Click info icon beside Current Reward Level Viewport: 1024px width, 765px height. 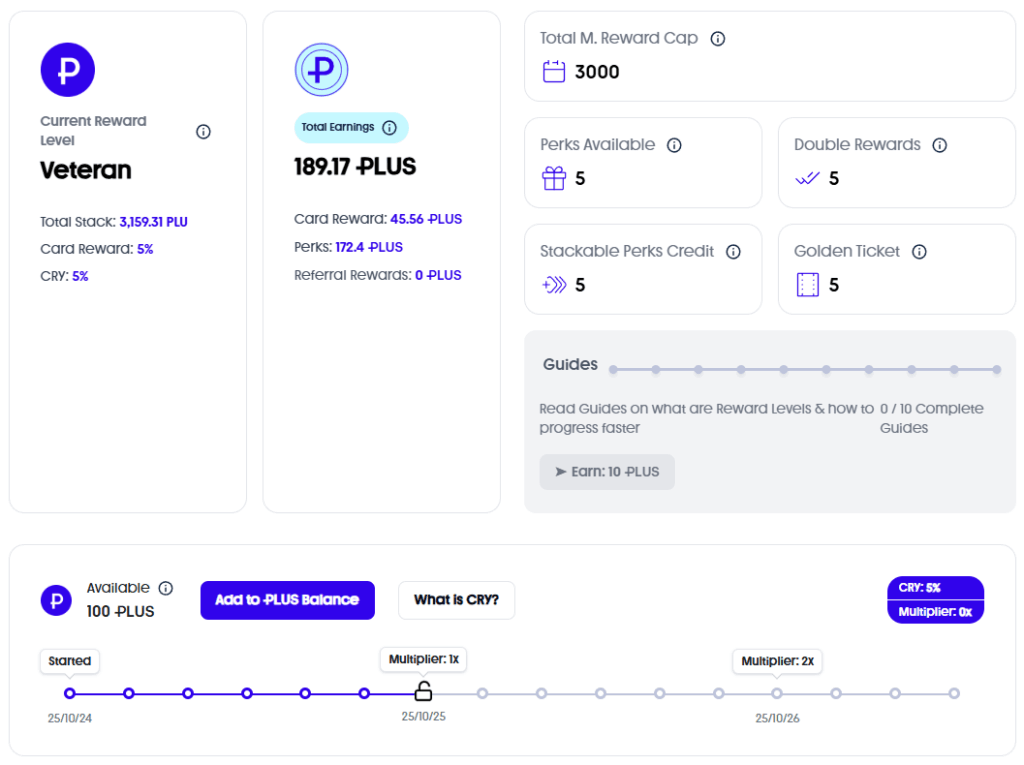(x=203, y=131)
